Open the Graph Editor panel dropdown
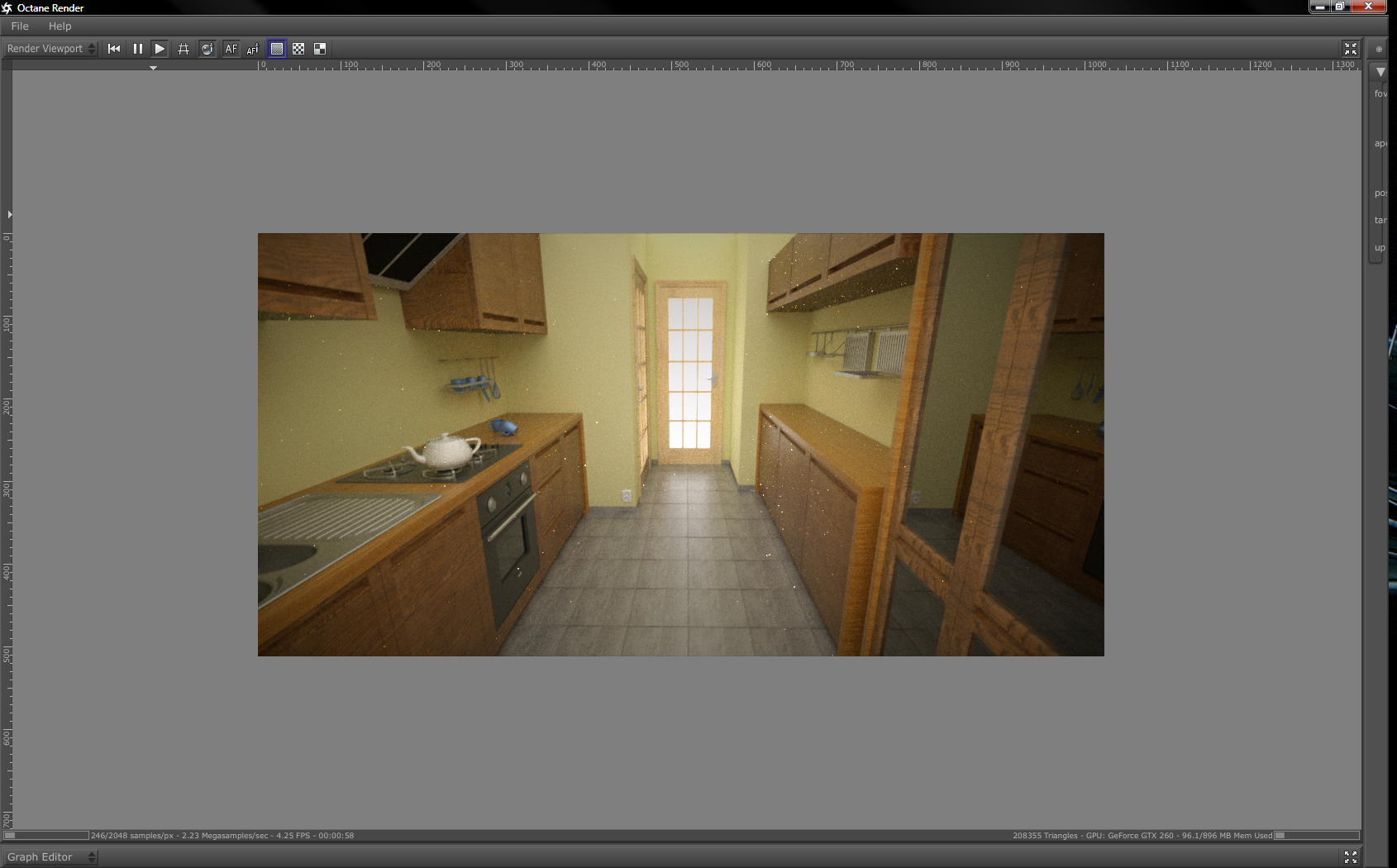 (x=50, y=857)
